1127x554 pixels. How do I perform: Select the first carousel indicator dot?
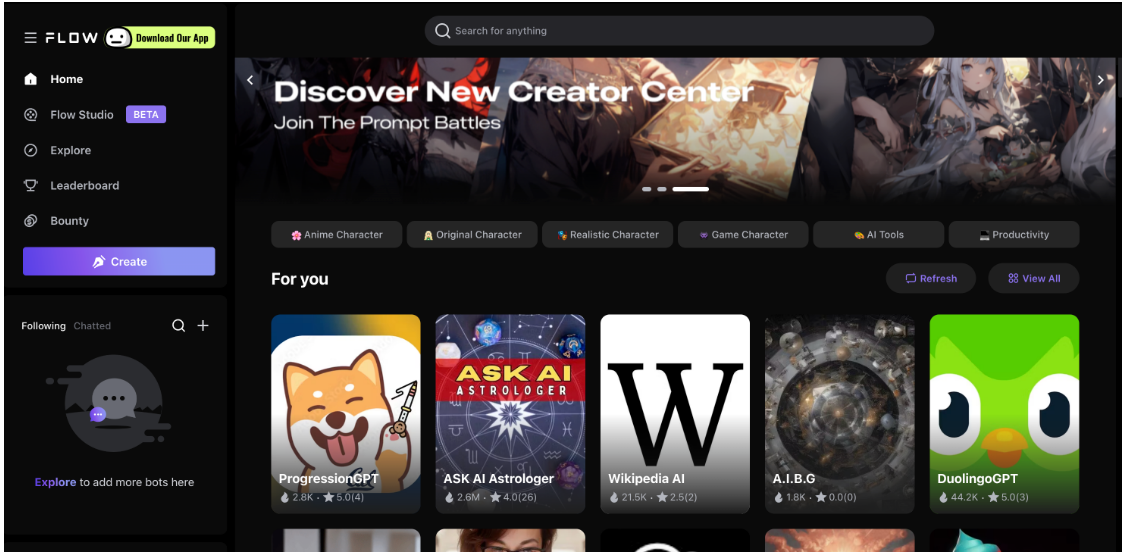[647, 189]
